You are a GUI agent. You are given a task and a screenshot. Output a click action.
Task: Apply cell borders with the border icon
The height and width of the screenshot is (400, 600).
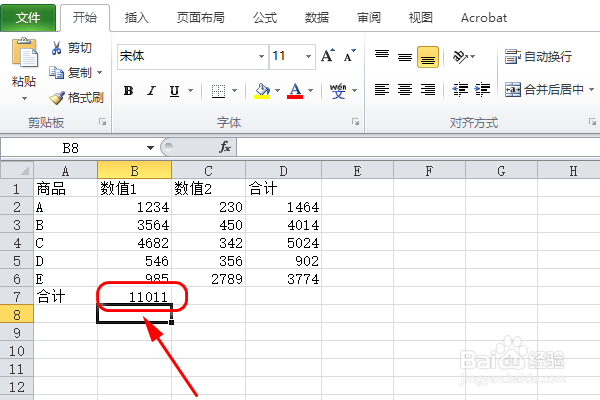coord(218,91)
